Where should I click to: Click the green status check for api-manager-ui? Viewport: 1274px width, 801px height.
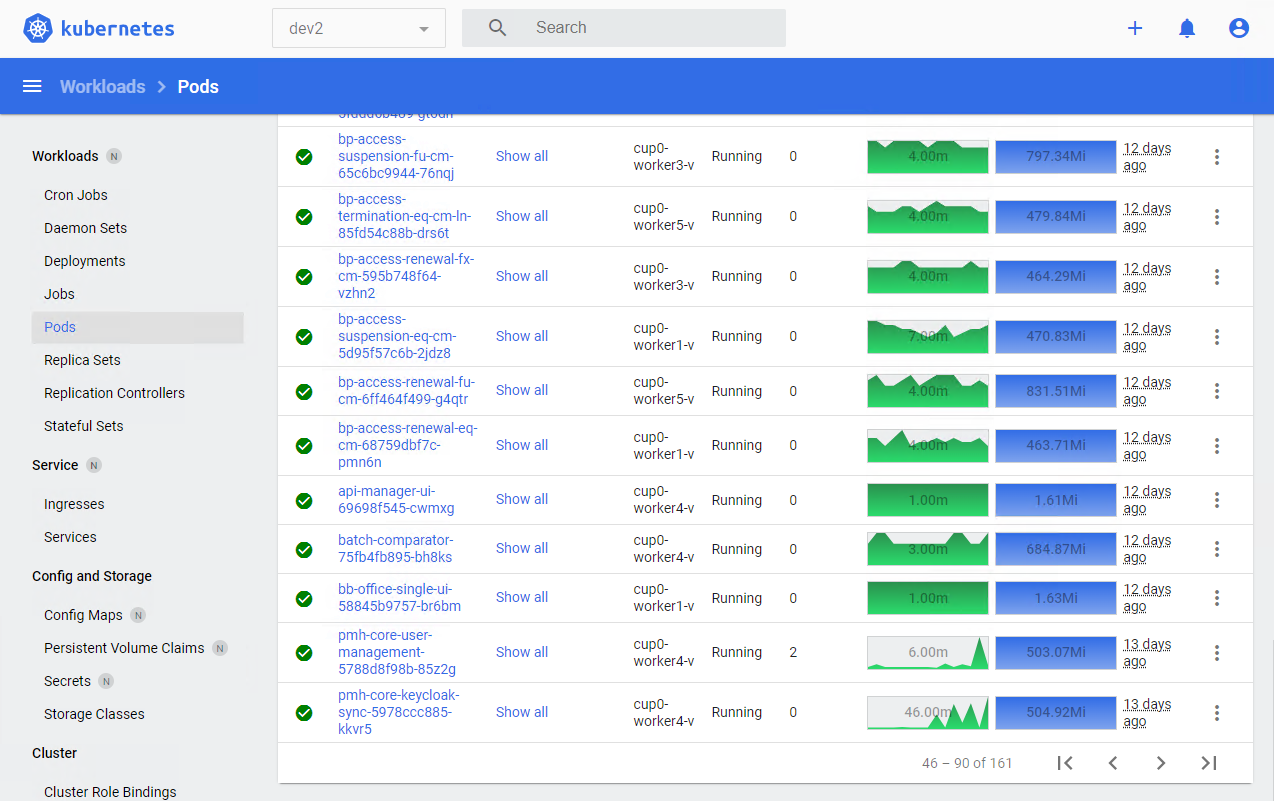click(304, 500)
